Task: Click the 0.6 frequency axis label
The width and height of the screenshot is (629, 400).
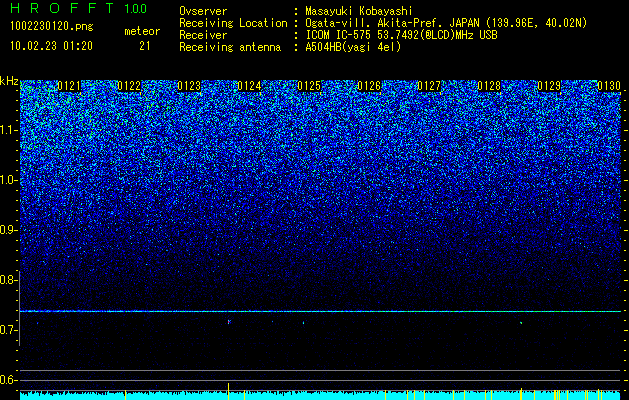Action: [8, 380]
